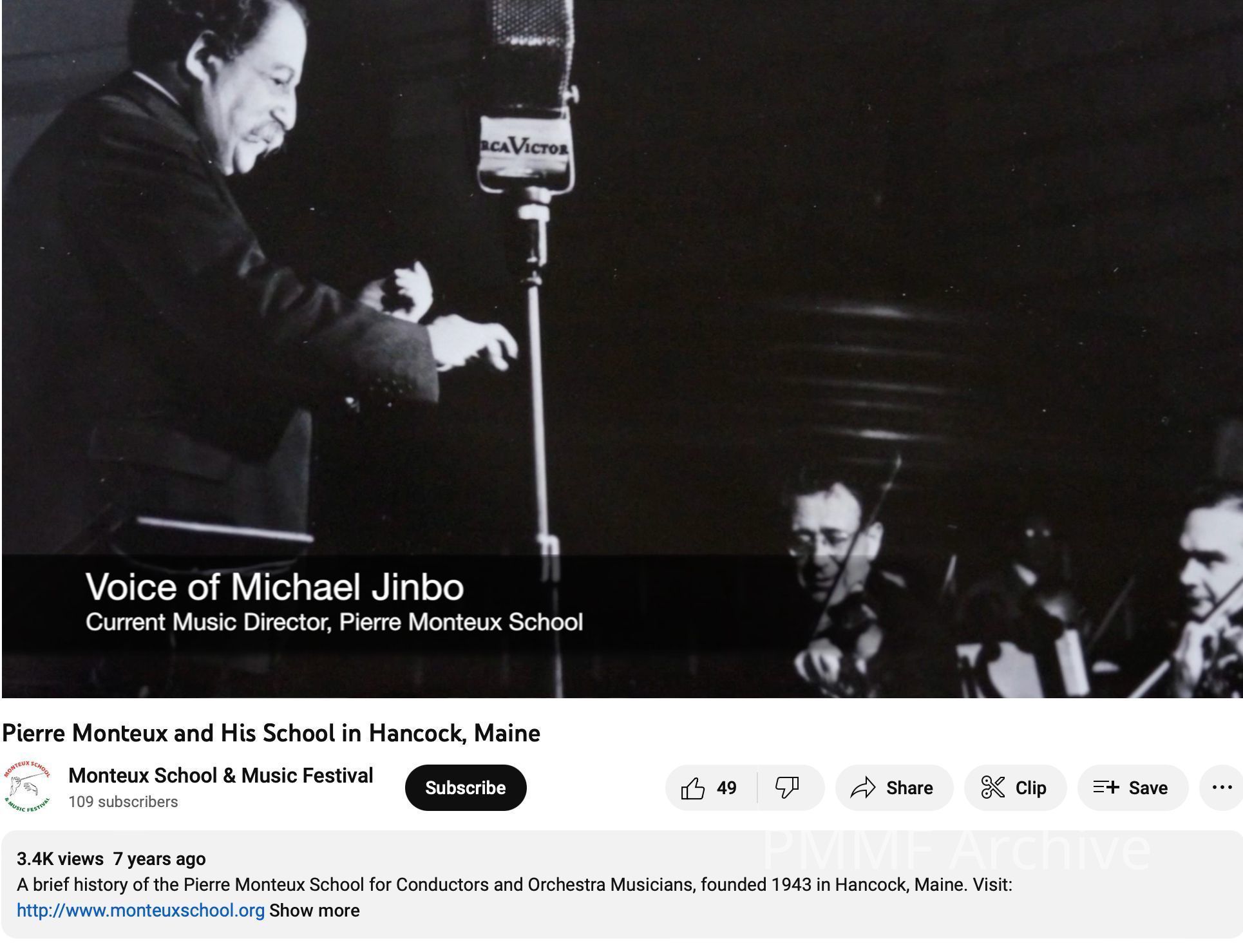The height and width of the screenshot is (952, 1243).
Task: Click the Monteux School channel avatar
Action: pyautogui.click(x=26, y=787)
